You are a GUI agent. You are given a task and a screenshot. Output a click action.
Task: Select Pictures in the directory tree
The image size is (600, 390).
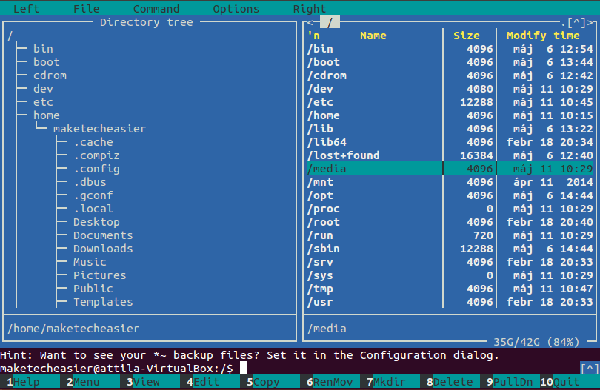pos(100,275)
